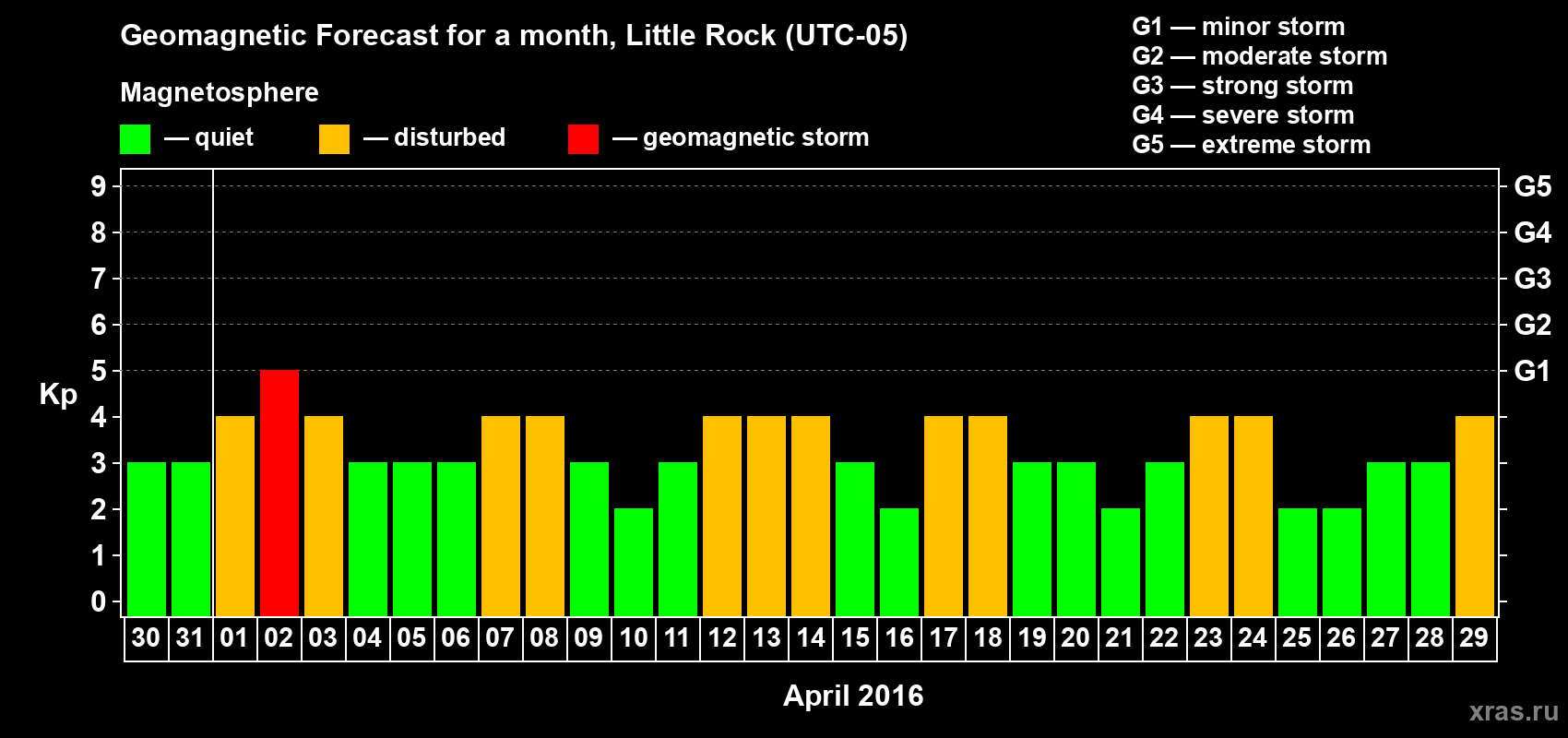Click the green bar for April 21
The width and height of the screenshot is (1568, 738).
pyautogui.click(x=1121, y=562)
